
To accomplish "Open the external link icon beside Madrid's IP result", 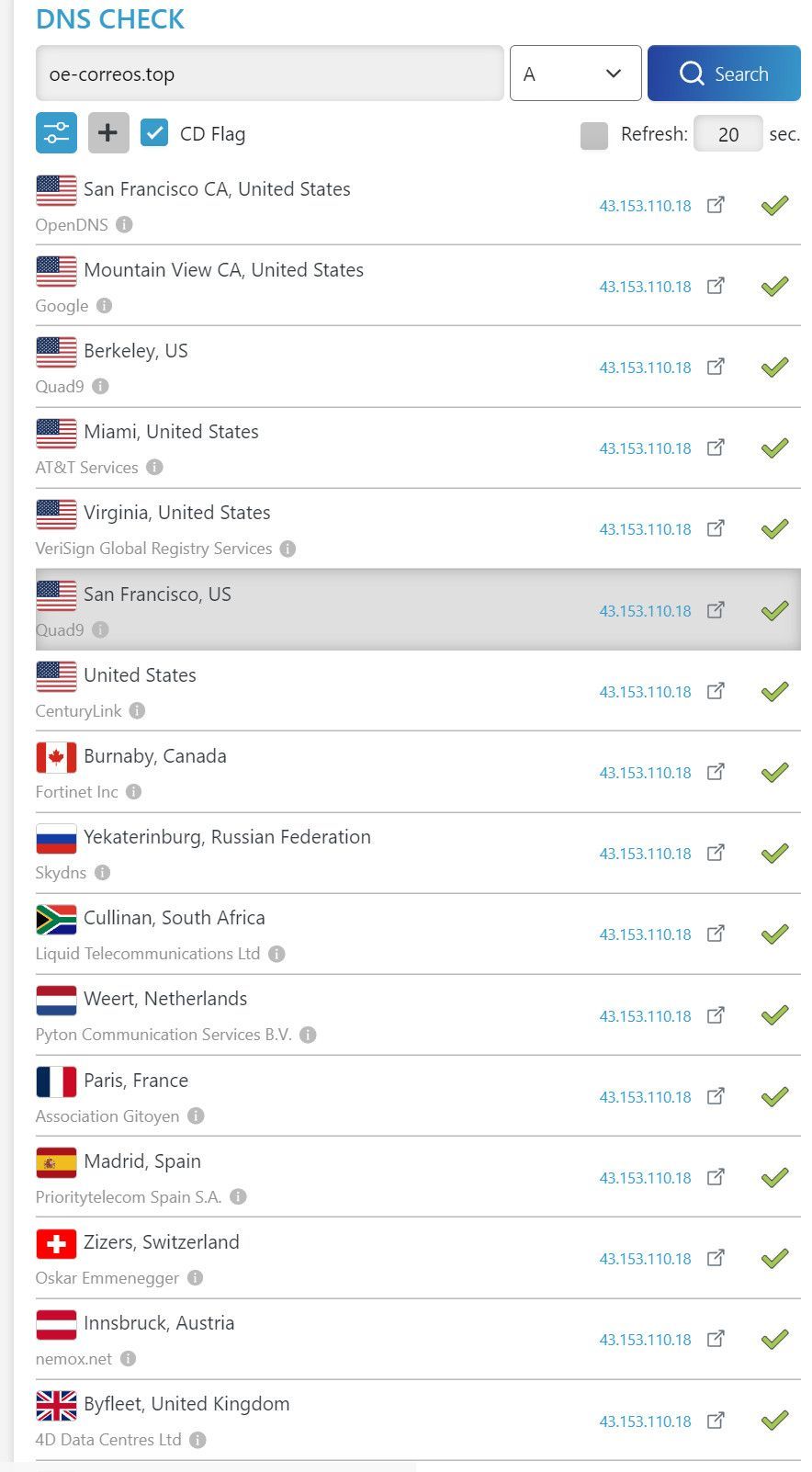I will point(716,1177).
